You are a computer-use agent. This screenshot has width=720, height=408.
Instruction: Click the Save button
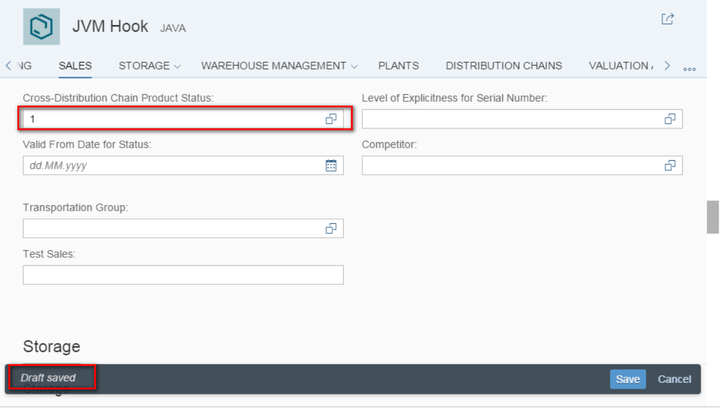(x=628, y=379)
